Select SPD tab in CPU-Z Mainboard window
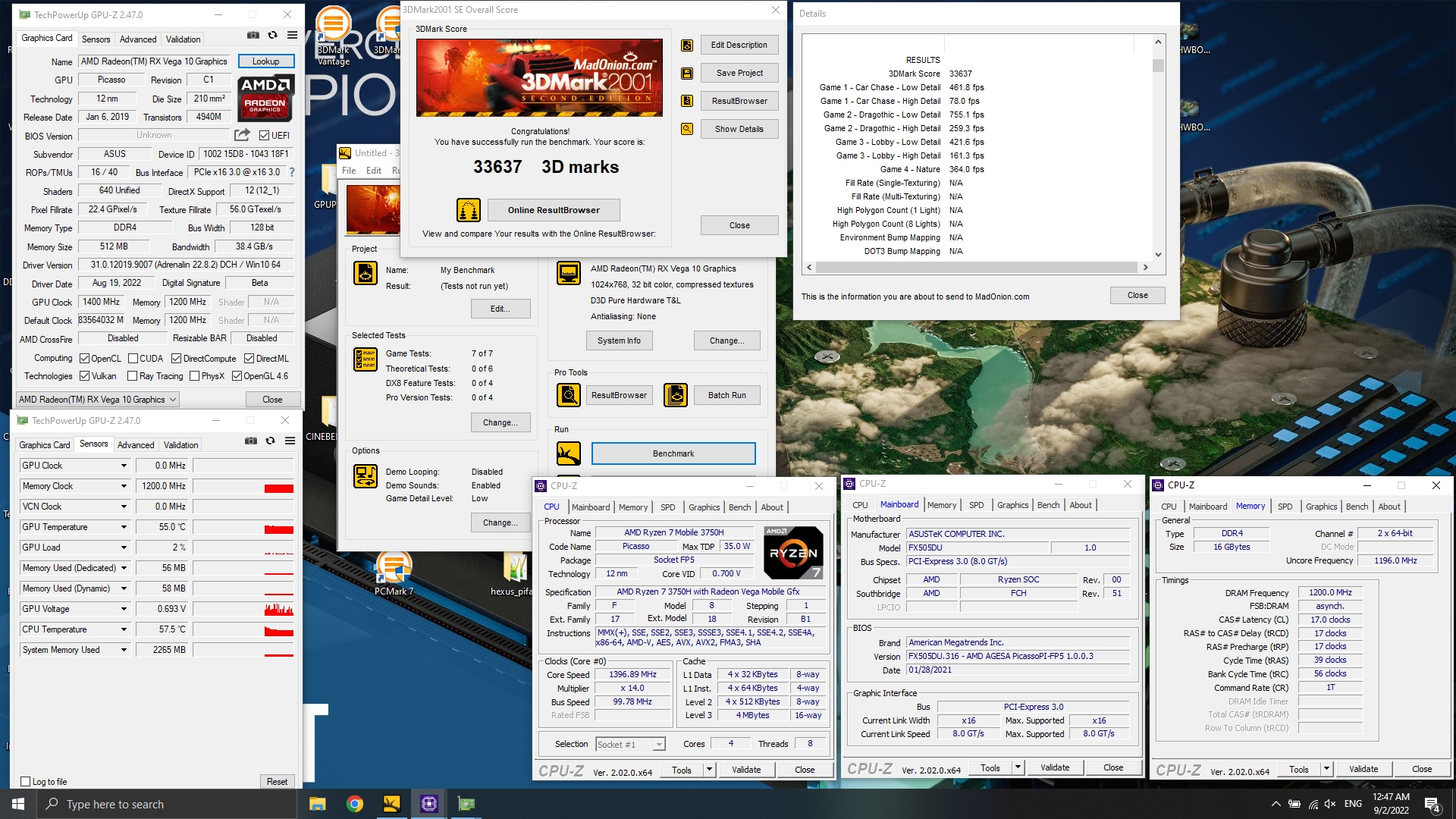 977,505
